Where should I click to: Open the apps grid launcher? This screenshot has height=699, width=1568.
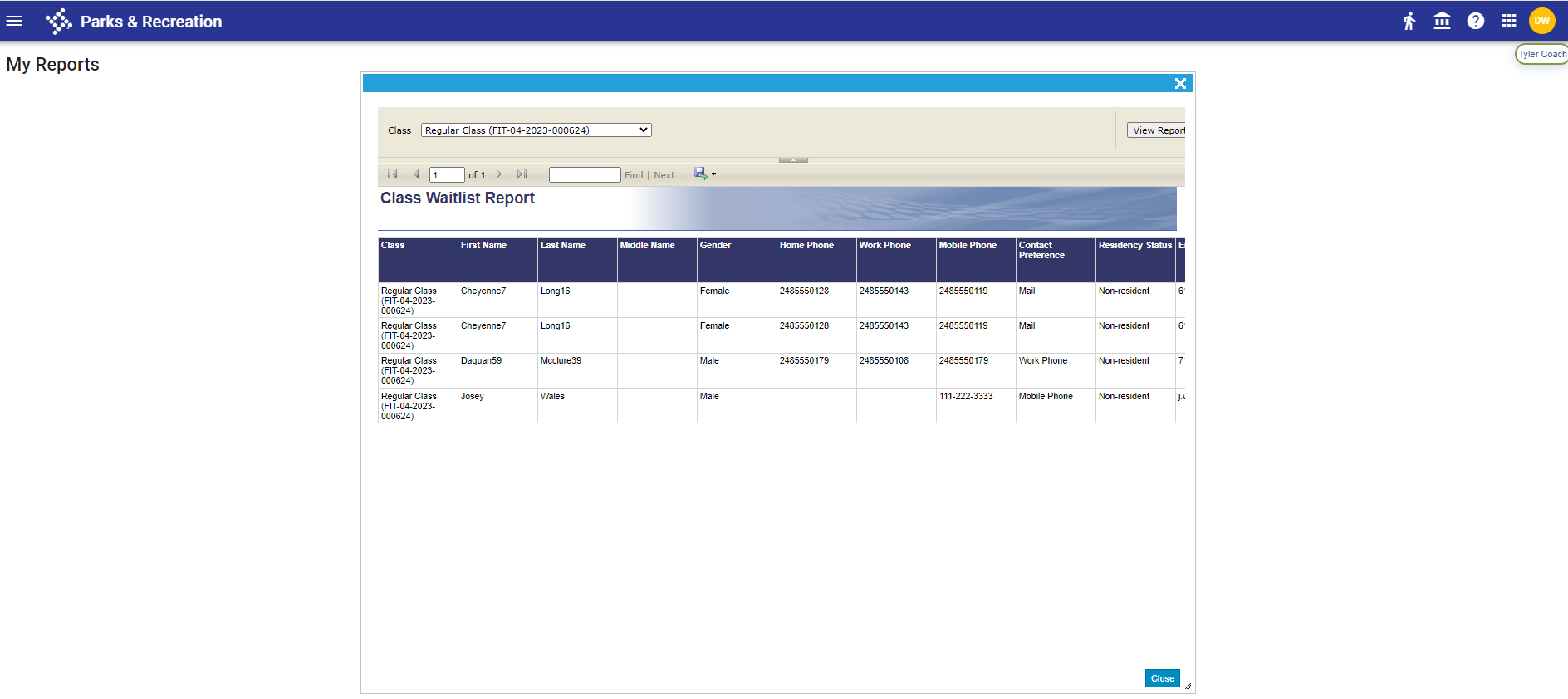1508,22
